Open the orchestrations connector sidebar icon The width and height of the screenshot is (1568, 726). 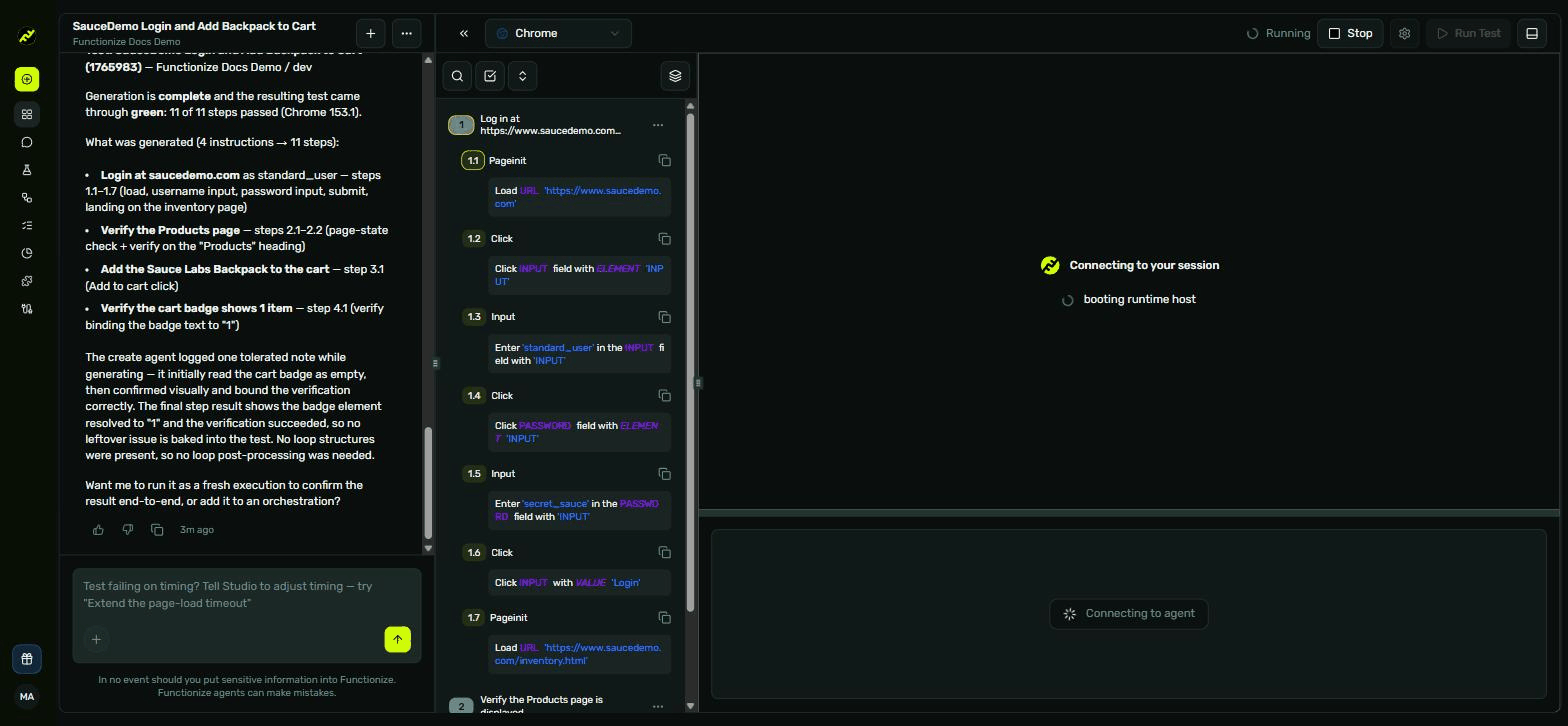(27, 198)
